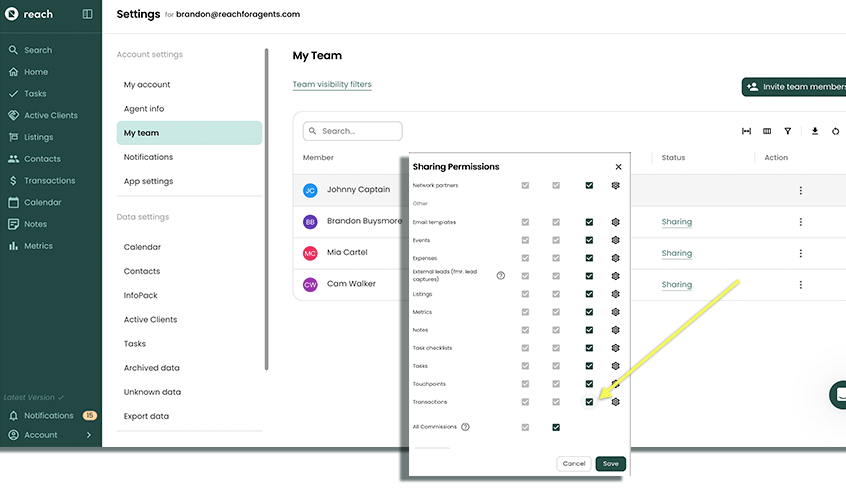Open the gear settings icon for Listings

pos(616,294)
